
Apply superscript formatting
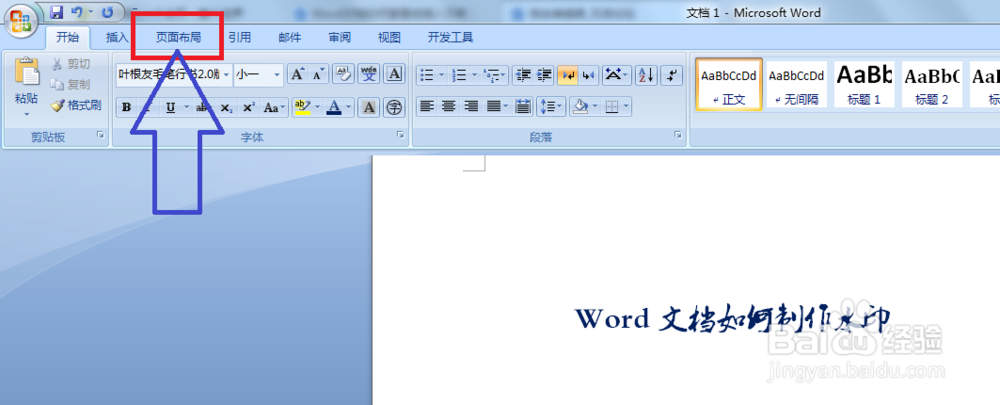pyautogui.click(x=249, y=108)
